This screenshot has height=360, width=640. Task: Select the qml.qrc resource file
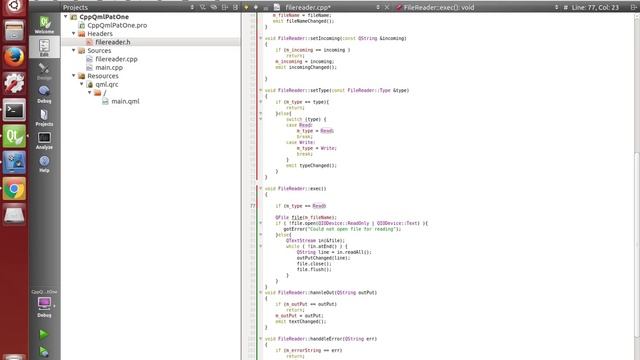coord(107,84)
